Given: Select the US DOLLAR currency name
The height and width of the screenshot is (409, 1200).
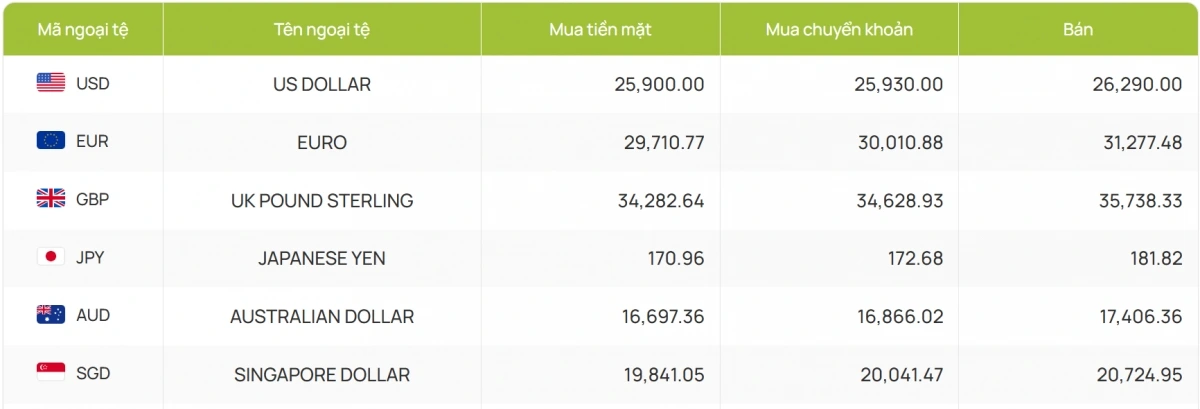Looking at the screenshot, I should coord(322,84).
